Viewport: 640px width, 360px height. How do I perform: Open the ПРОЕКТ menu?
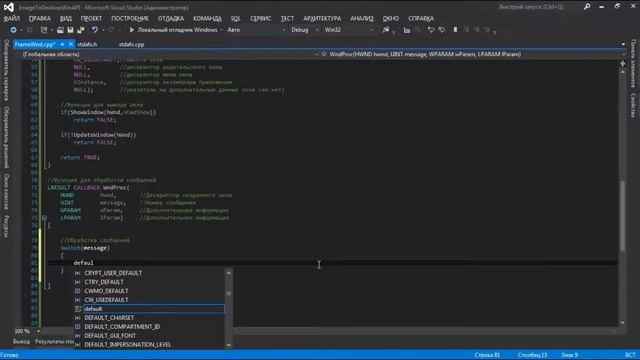(x=91, y=18)
